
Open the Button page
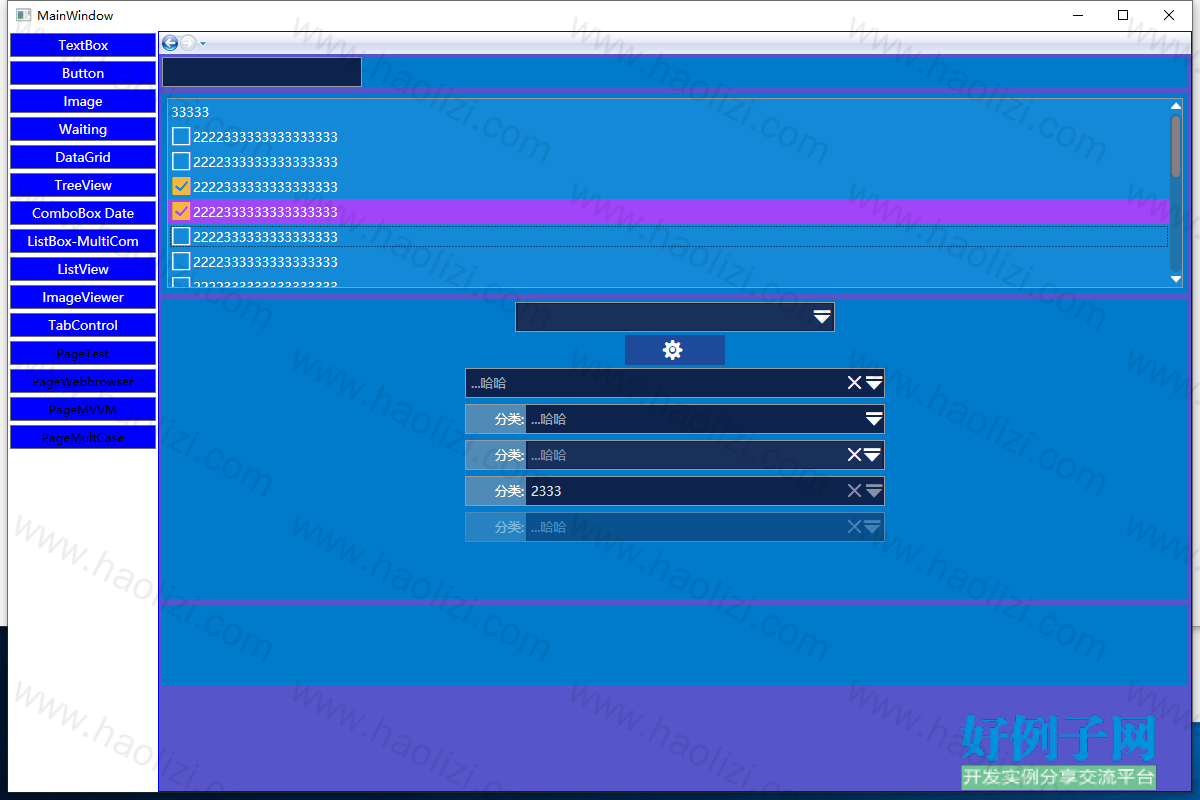(x=83, y=73)
